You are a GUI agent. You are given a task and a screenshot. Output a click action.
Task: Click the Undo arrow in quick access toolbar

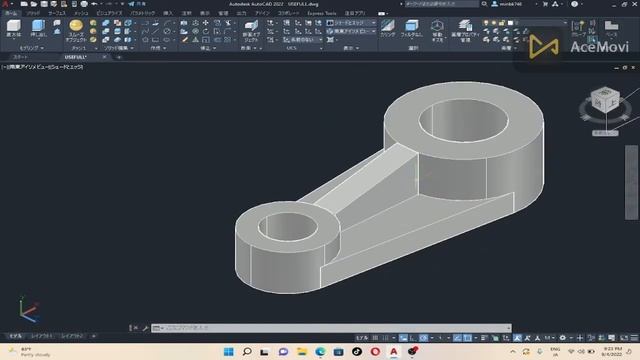94,4
